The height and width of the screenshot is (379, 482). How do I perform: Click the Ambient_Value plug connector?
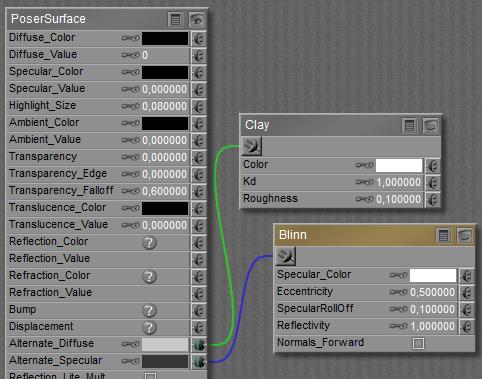click(199, 140)
